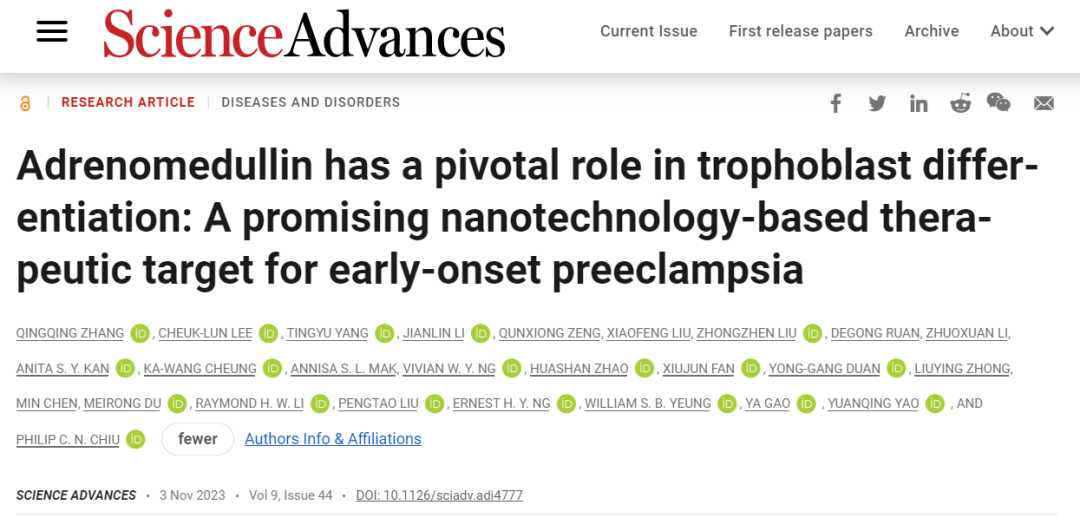The height and width of the screenshot is (518, 1080).
Task: Click the orange open access icon
Action: [25, 103]
